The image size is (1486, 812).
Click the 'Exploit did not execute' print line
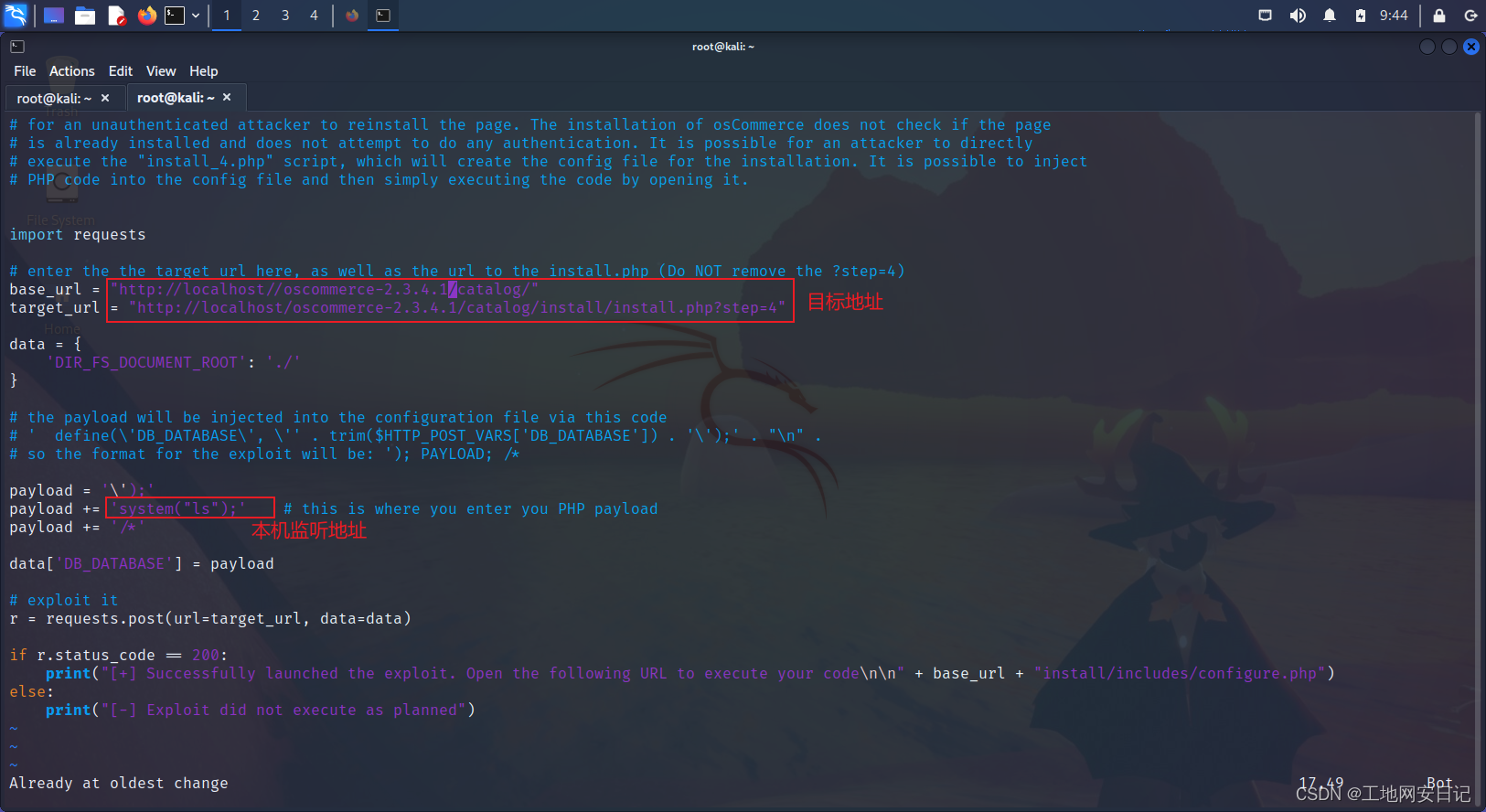click(x=261, y=710)
